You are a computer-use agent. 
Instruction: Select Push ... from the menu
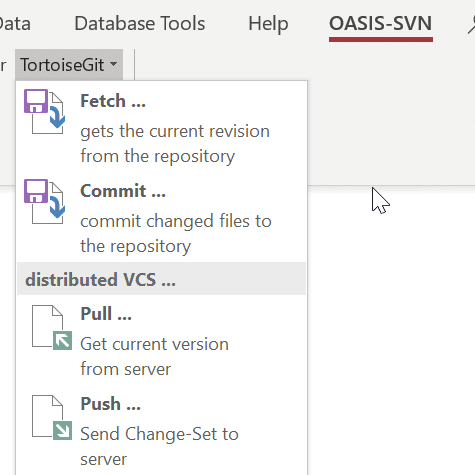[161, 431]
